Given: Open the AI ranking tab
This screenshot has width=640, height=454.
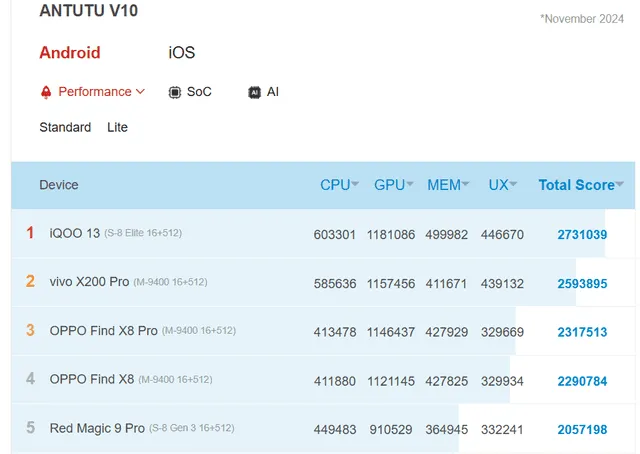Looking at the screenshot, I should 263,92.
